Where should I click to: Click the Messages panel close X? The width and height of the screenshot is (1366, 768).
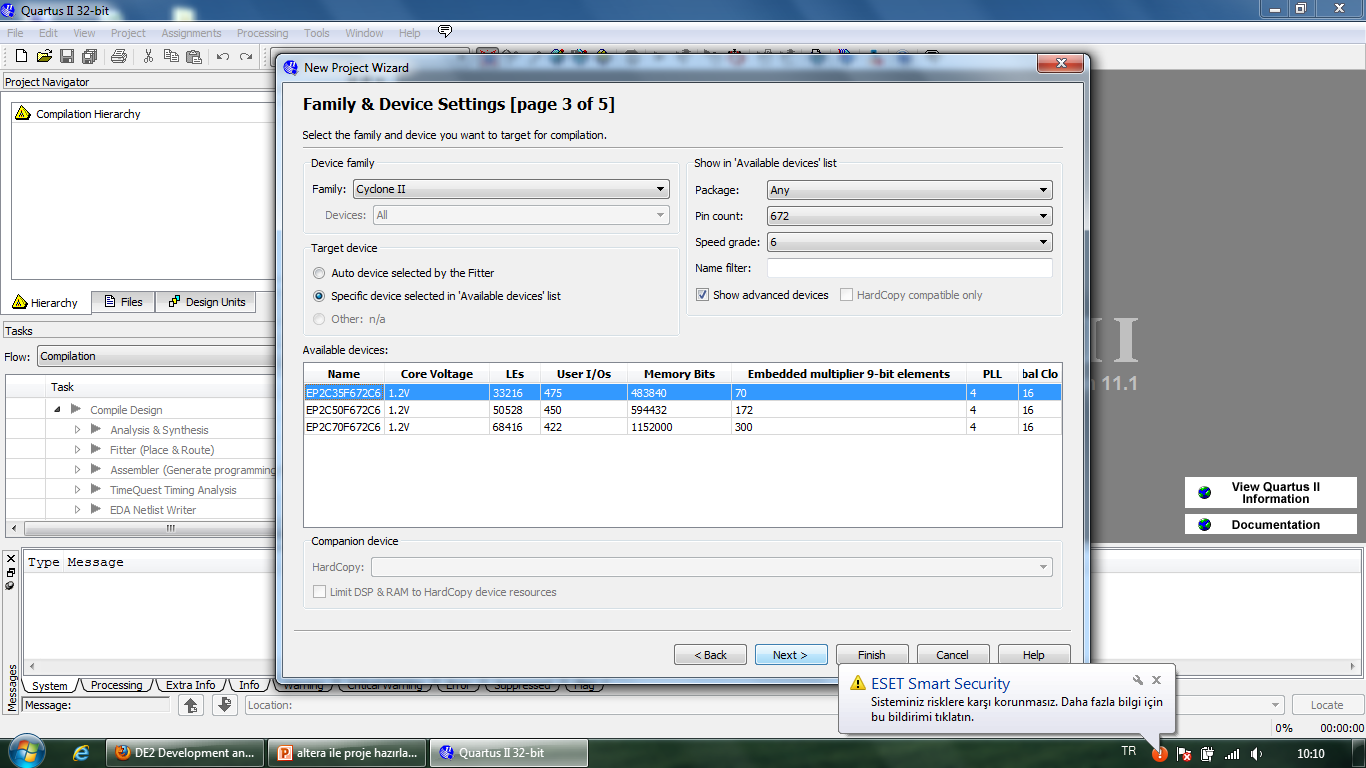coord(11,559)
